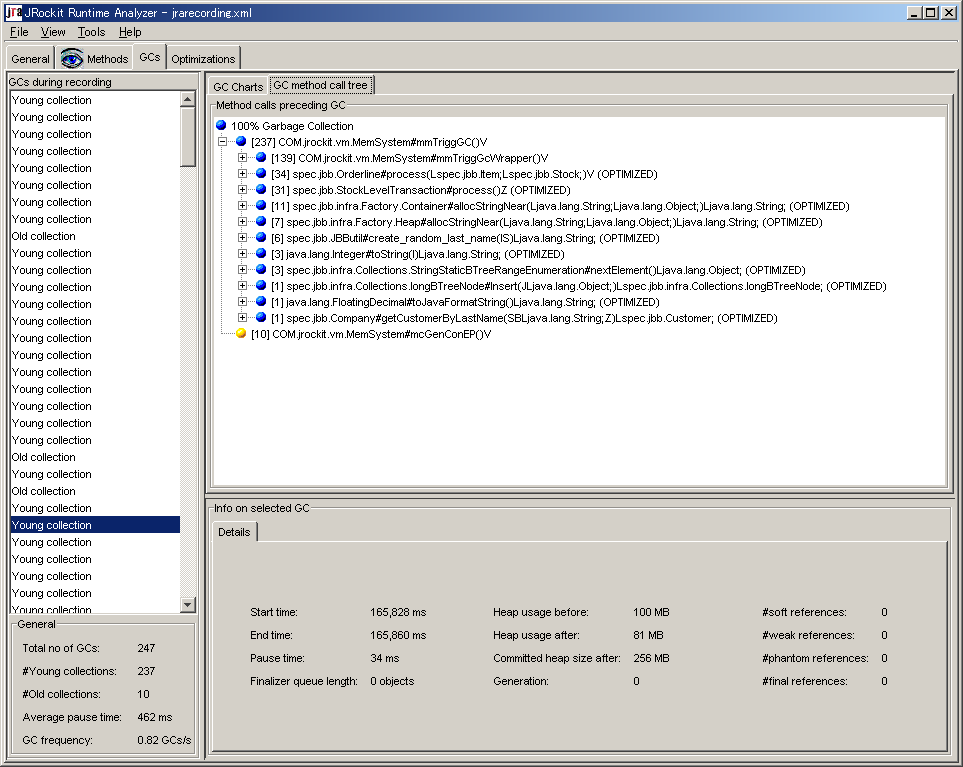Screen dimensions: 963x767
Task: Click blue ball icon of FloatingDecimal#toJavaFormatString node
Action: [x=261, y=301]
